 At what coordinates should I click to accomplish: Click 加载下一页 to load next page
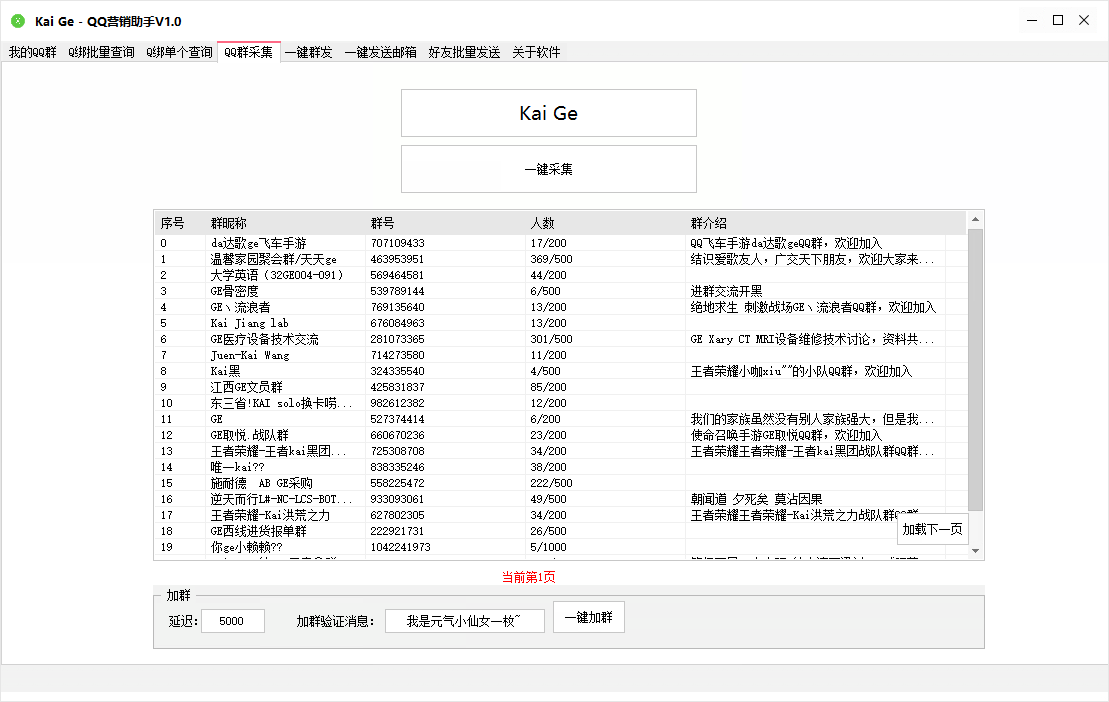(x=932, y=529)
